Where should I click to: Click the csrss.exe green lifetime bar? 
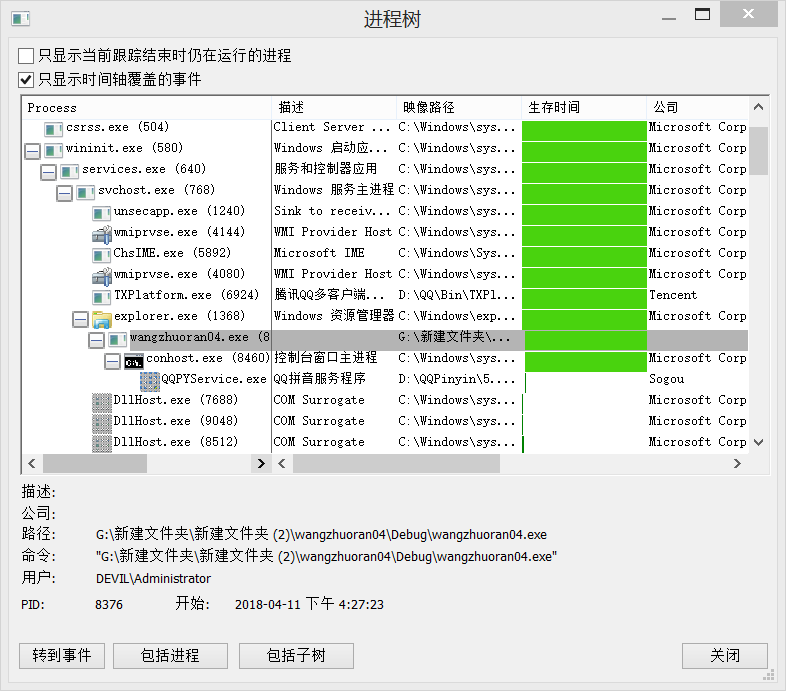pos(584,130)
